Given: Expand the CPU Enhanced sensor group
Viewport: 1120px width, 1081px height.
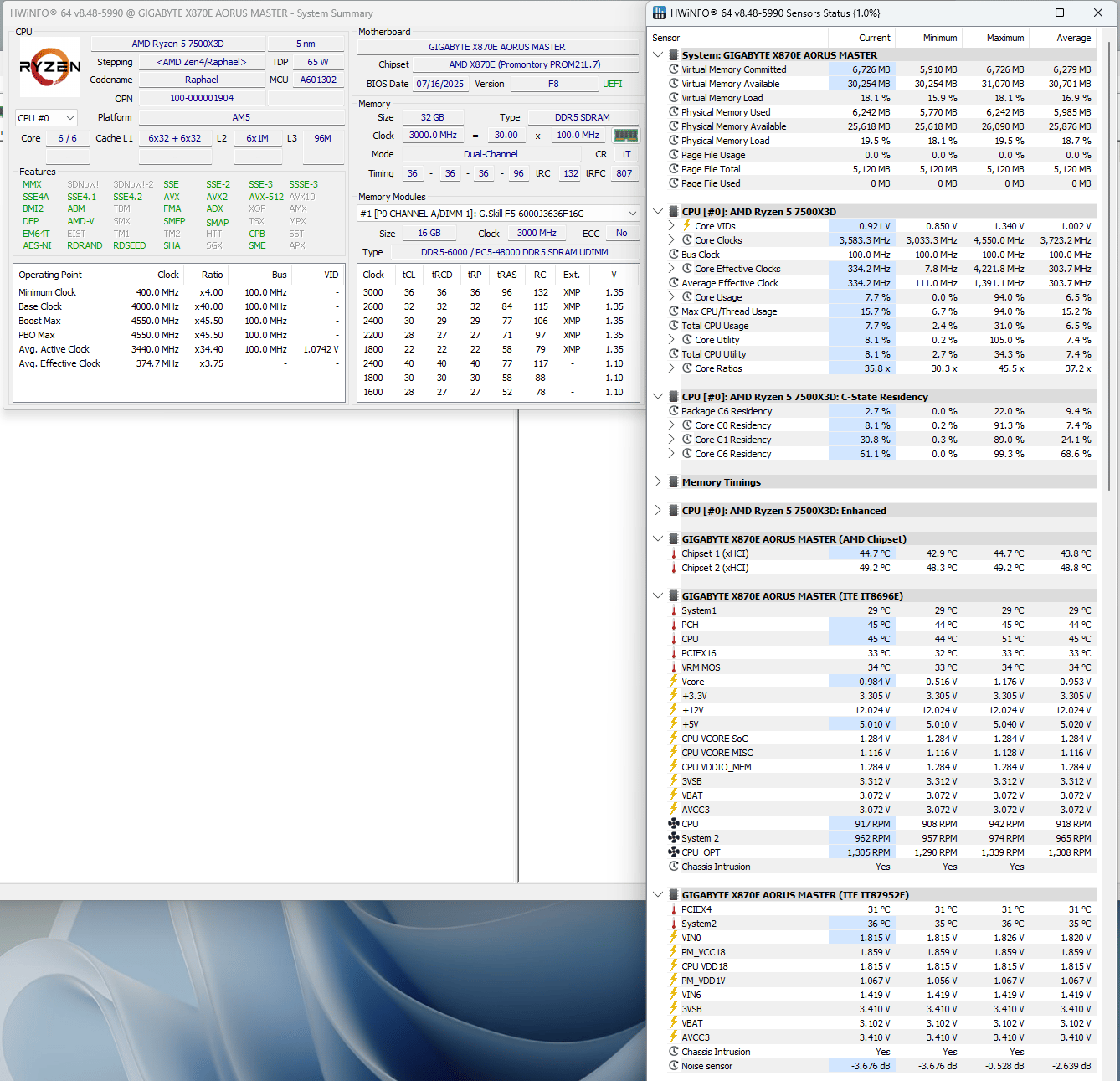Looking at the screenshot, I should [x=658, y=511].
